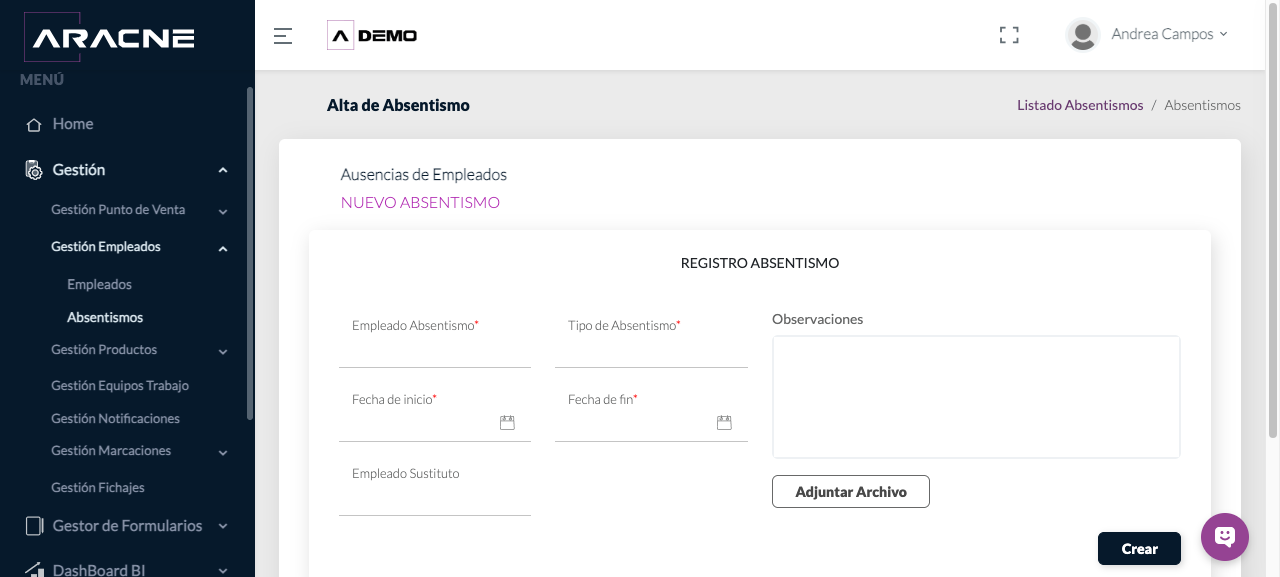Click the Gestión gear icon
This screenshot has height=577, width=1280.
(x=34, y=170)
